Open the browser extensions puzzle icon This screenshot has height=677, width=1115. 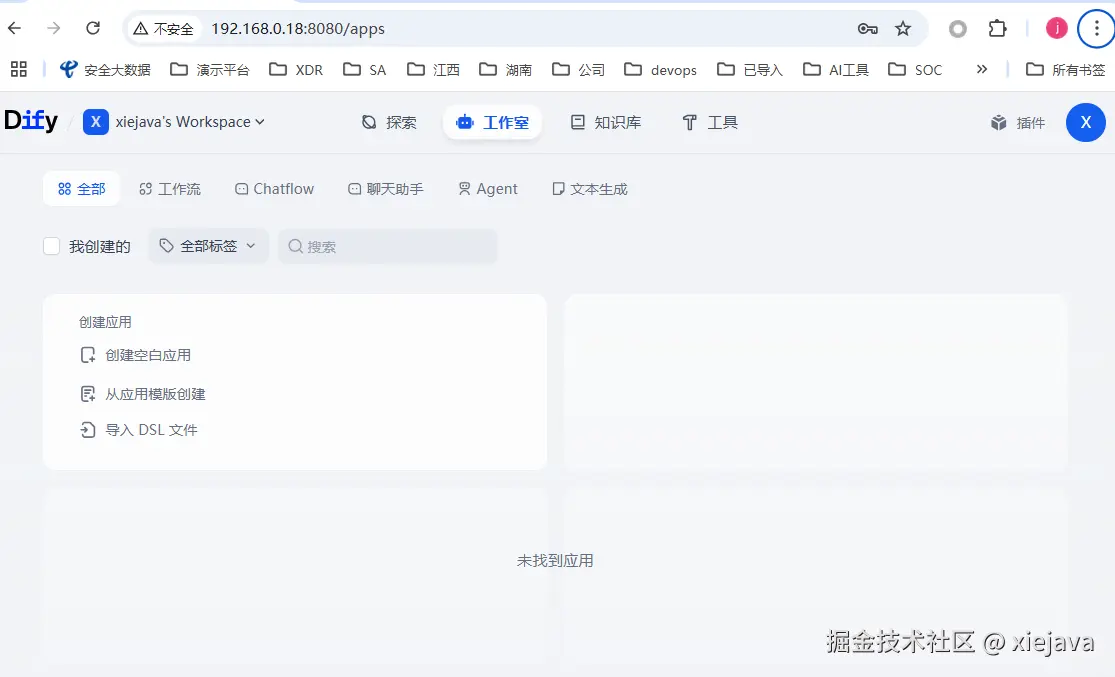pos(998,29)
